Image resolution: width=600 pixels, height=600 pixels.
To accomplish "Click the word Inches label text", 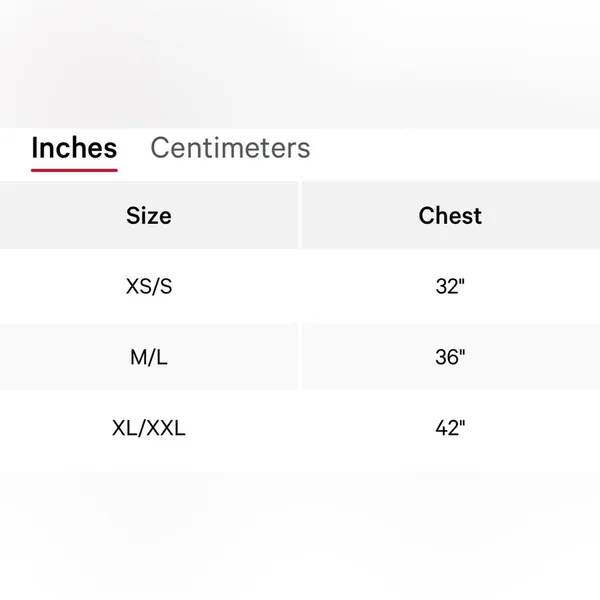I will pos(74,148).
